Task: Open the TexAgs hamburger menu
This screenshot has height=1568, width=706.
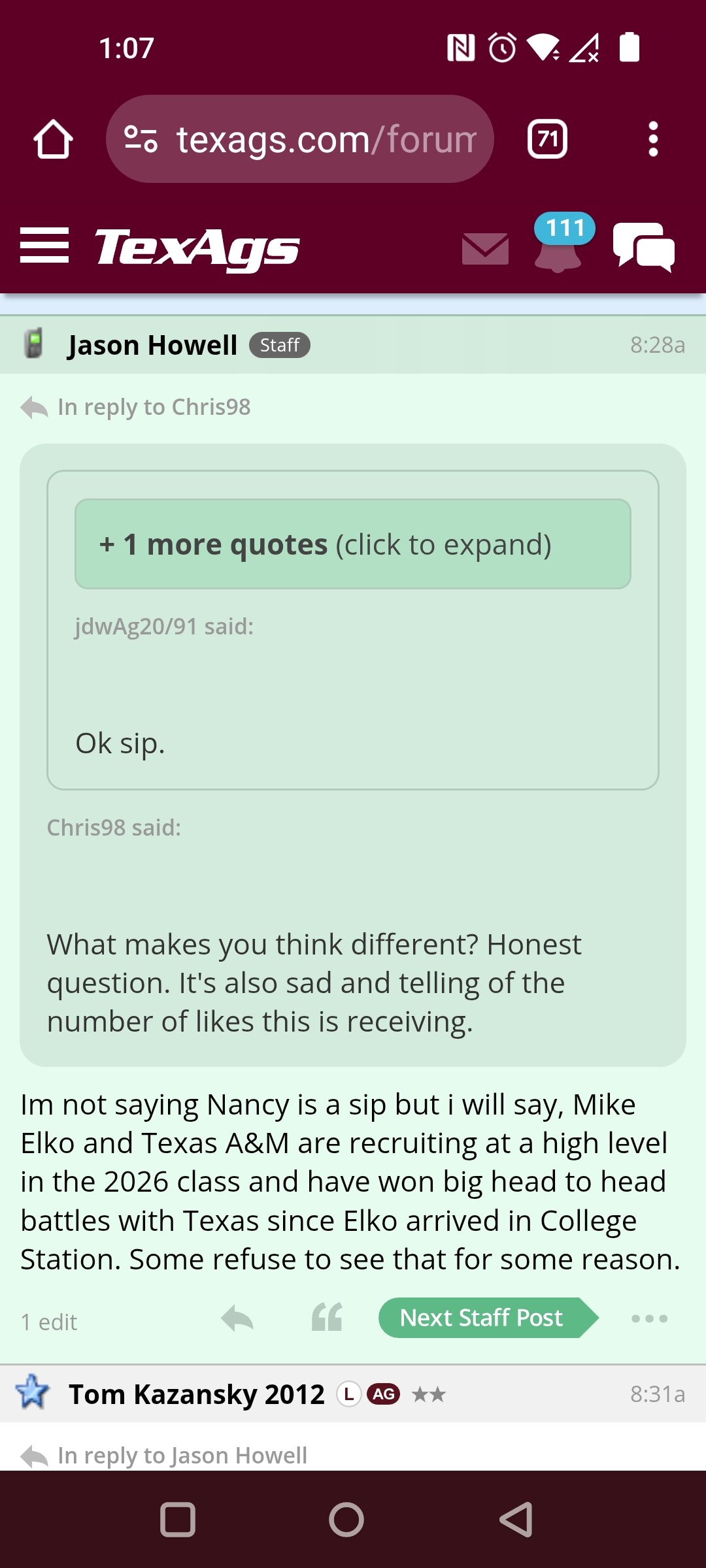Action: pos(44,246)
